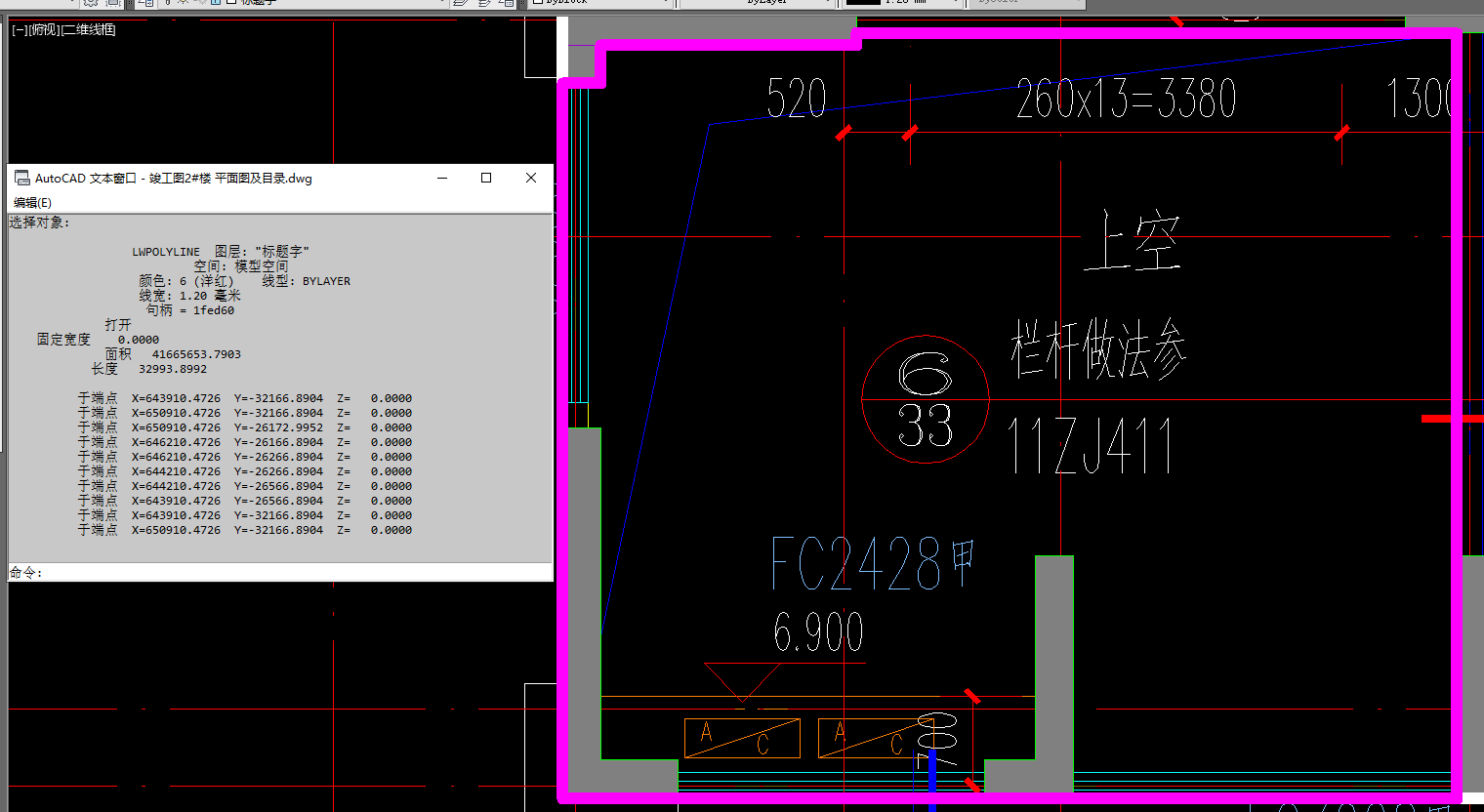Image resolution: width=1484 pixels, height=812 pixels.
Task: Maximize the AutoCAD 文本窗口
Action: pos(486,178)
